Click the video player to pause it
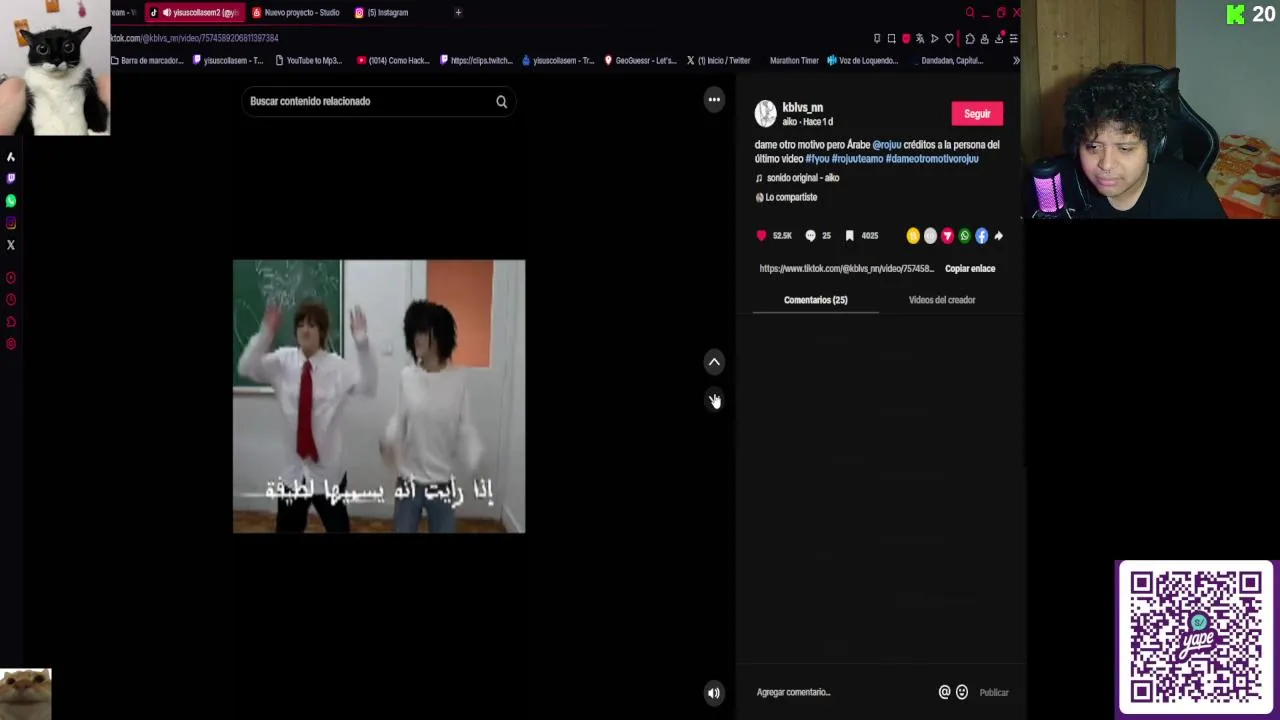Viewport: 1280px width, 720px height. [379, 396]
